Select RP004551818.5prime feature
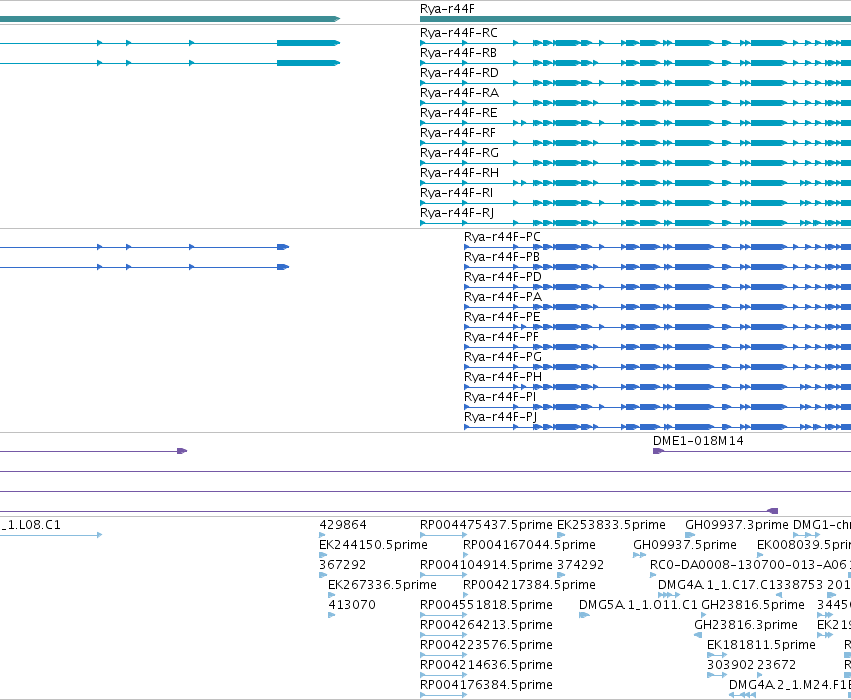This screenshot has width=851, height=700. [x=486, y=606]
